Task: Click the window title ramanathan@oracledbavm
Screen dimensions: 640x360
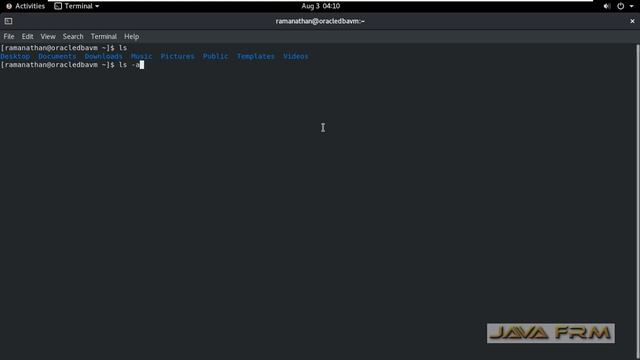Action: [x=320, y=21]
